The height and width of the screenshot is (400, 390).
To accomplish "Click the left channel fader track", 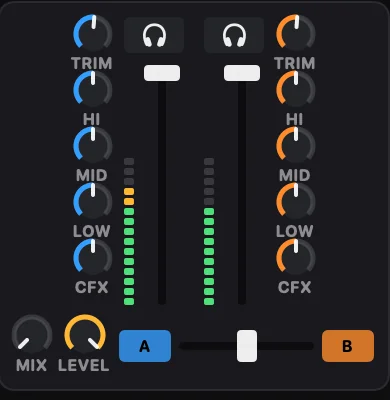I will pyautogui.click(x=162, y=193).
